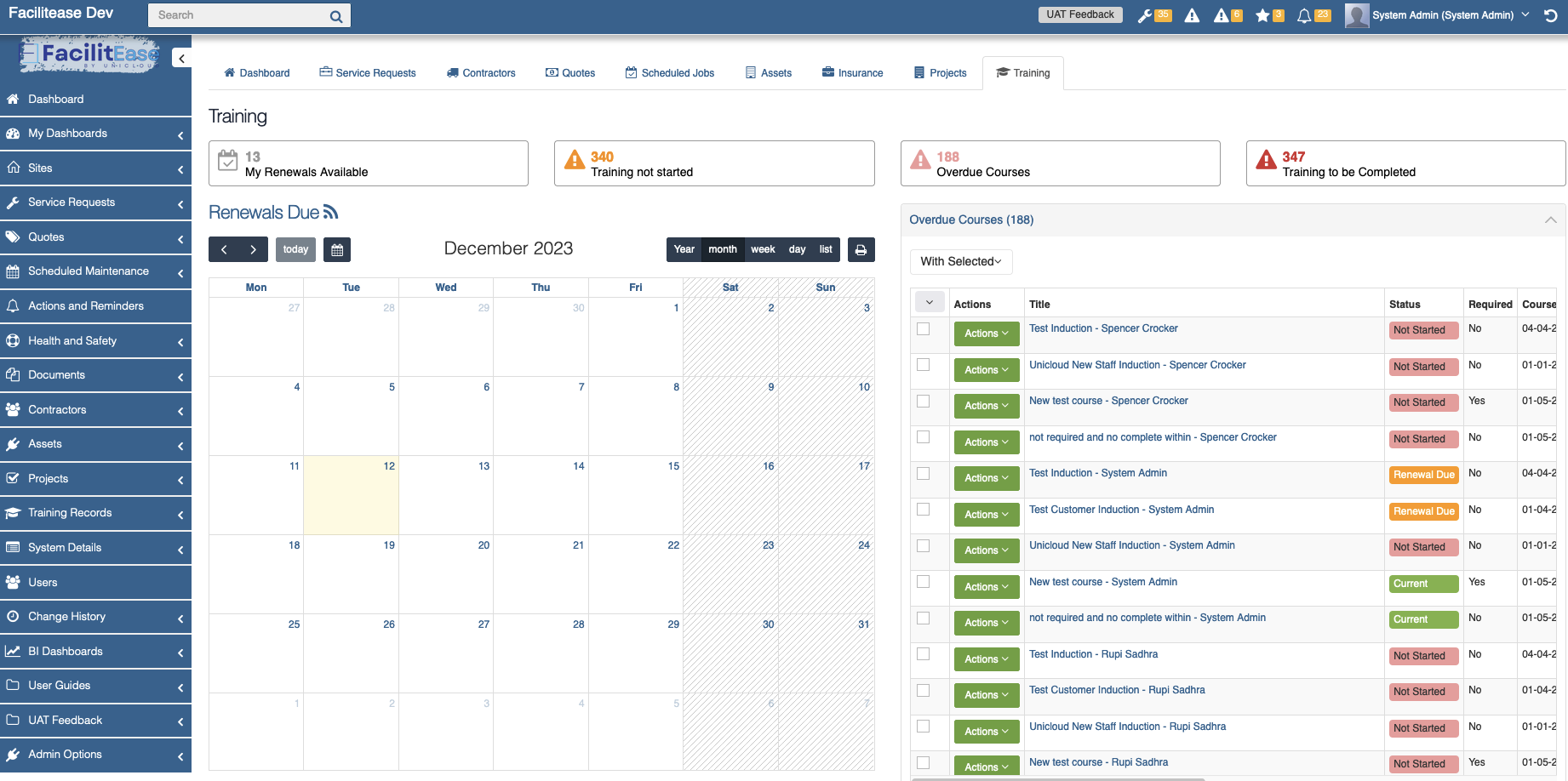Open the Scheduled Jobs tab
This screenshot has height=781, width=1568.
tap(670, 72)
